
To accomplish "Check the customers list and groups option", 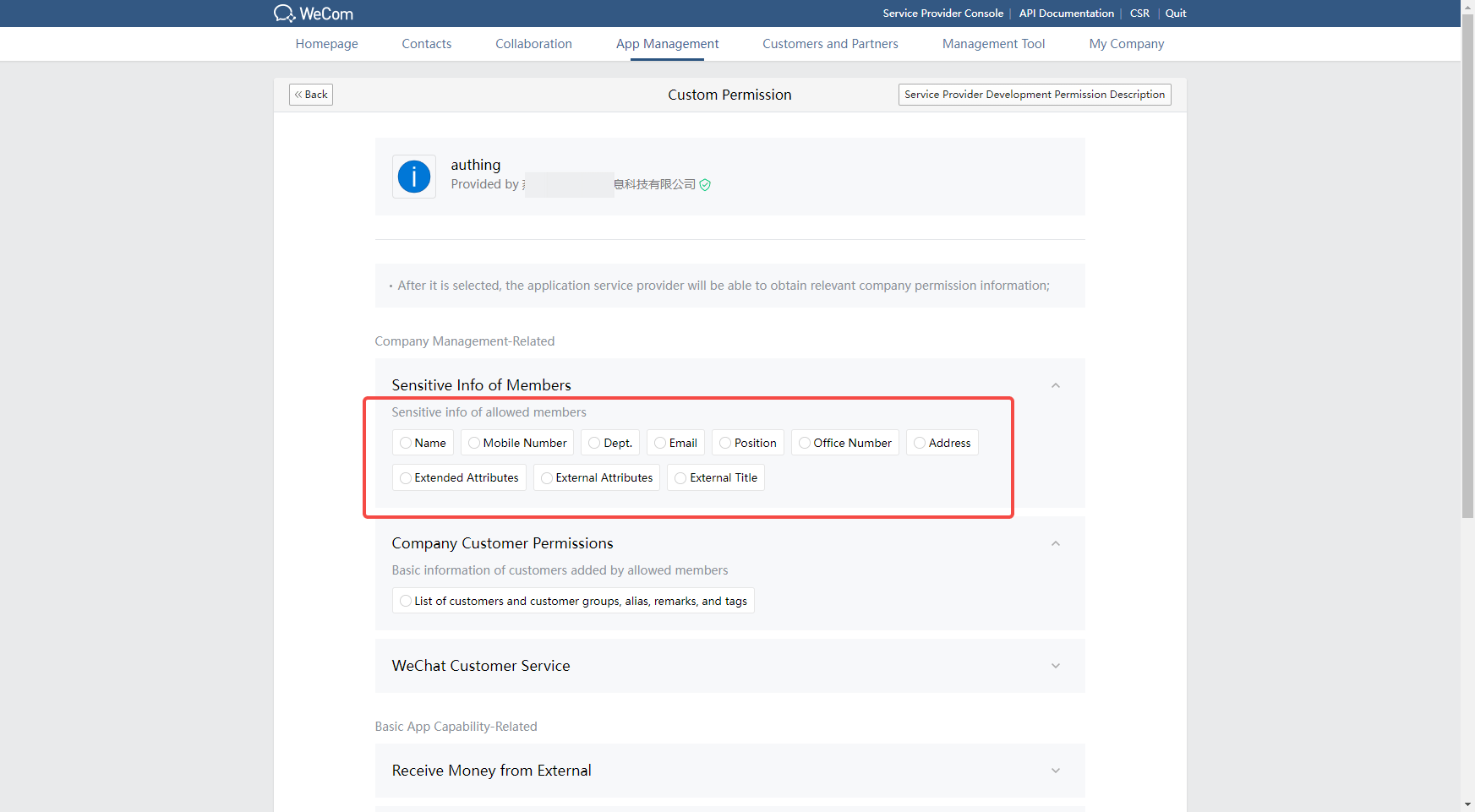I will pyautogui.click(x=406, y=601).
